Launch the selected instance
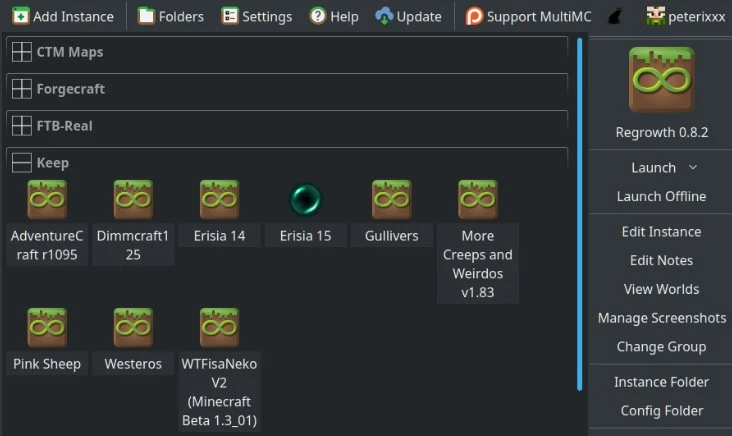 [653, 168]
